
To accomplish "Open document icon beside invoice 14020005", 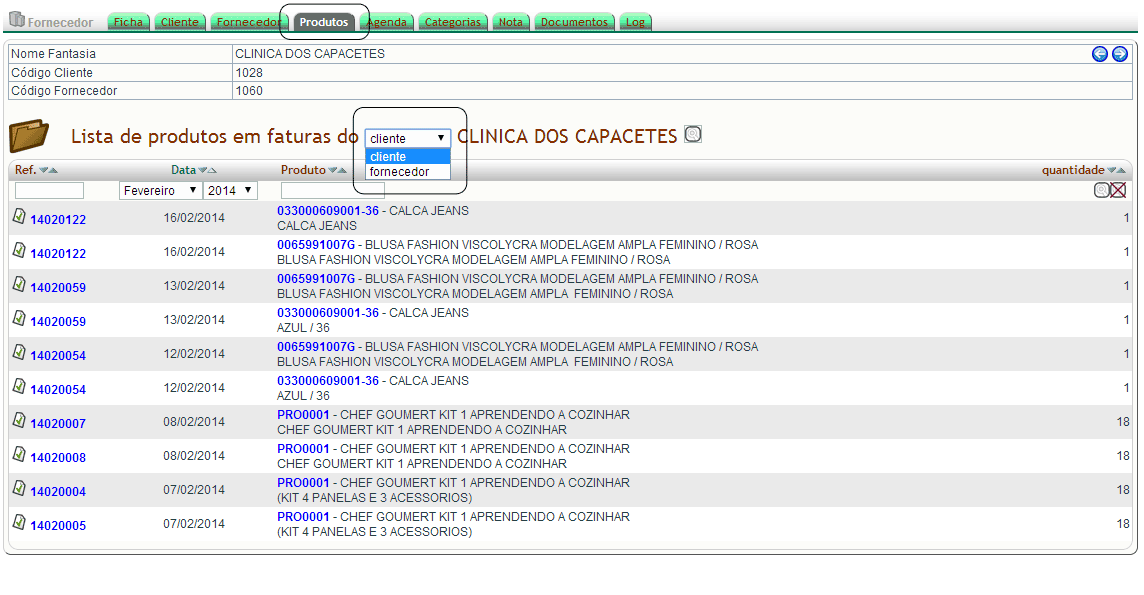I will pos(19,523).
